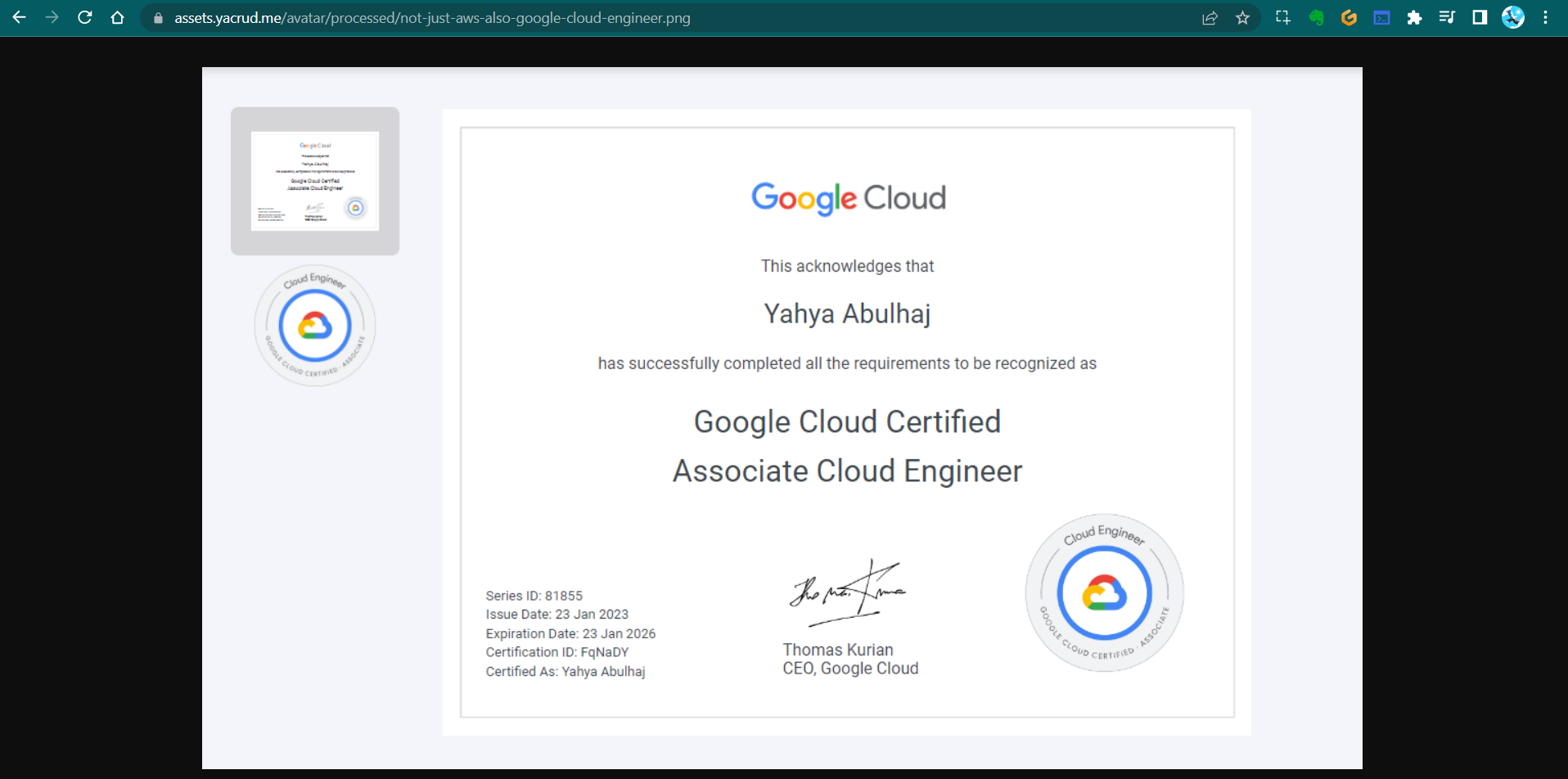Click 'Google Cloud Certified' title text
This screenshot has width=1568, height=779.
point(847,422)
